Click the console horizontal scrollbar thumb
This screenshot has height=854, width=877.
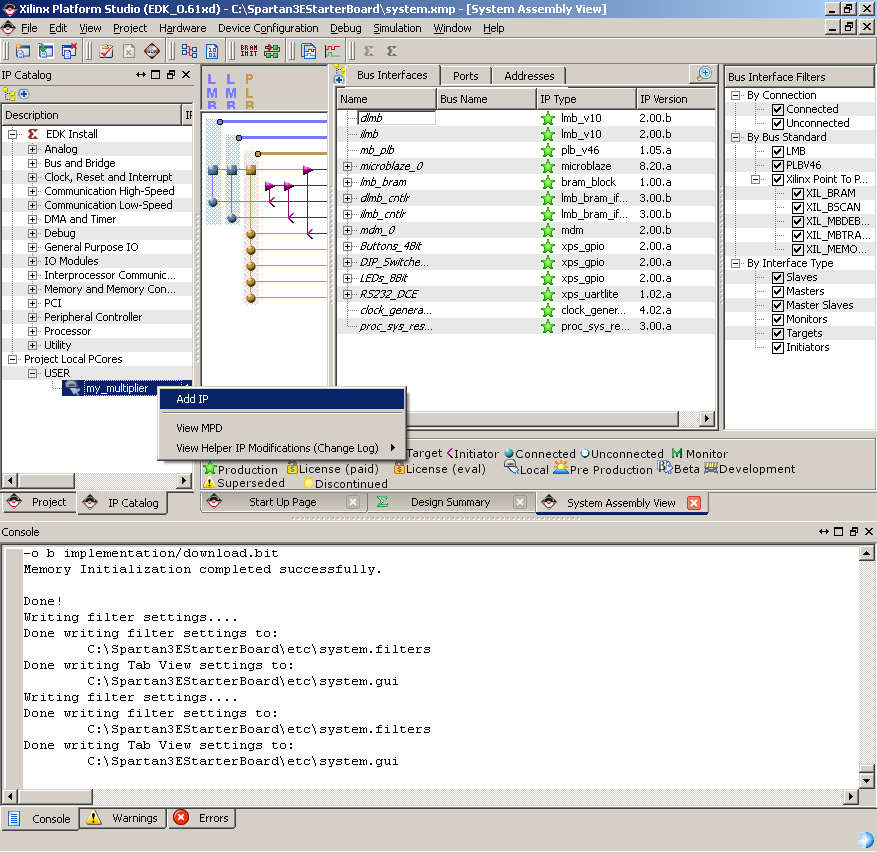(55, 796)
